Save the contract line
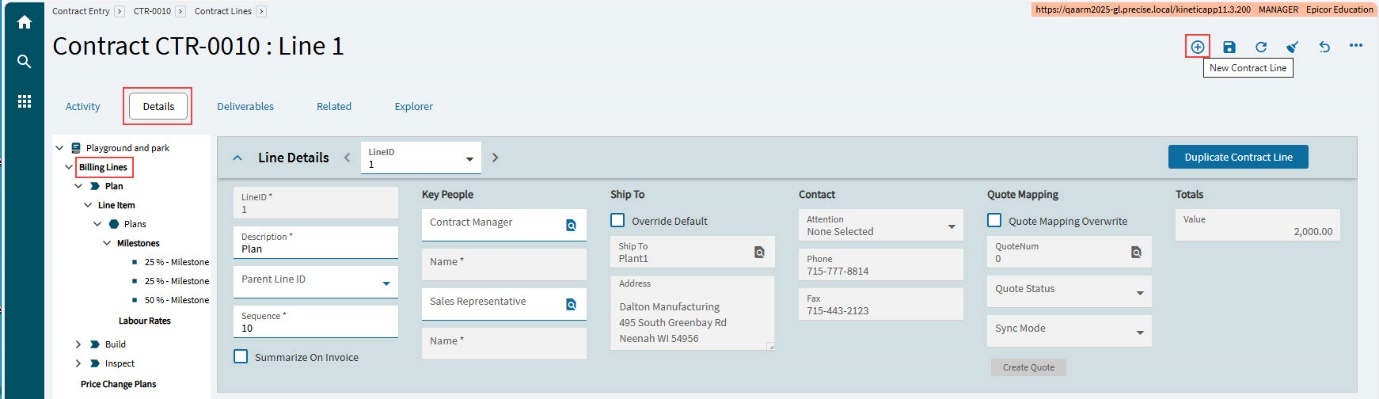Screen dimensions: 1379x399 [1229, 46]
